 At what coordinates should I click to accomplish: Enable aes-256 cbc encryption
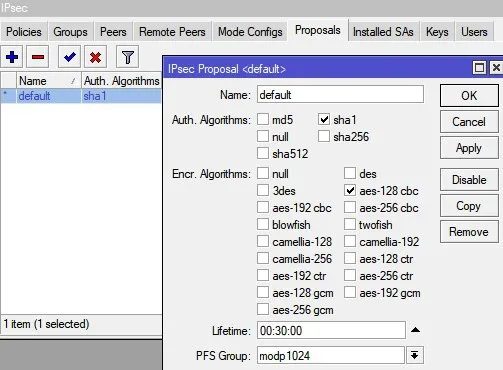(x=350, y=207)
